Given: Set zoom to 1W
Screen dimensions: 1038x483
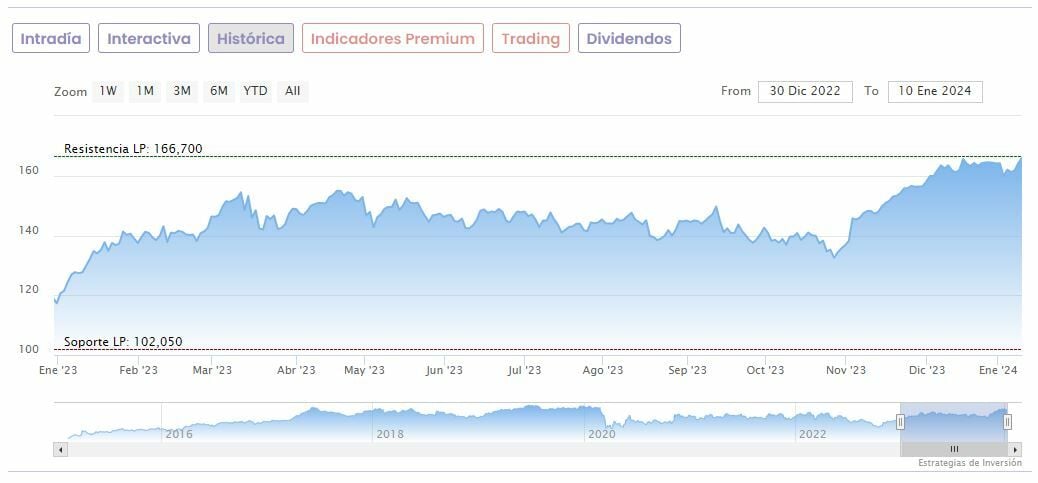Looking at the screenshot, I should point(108,91).
